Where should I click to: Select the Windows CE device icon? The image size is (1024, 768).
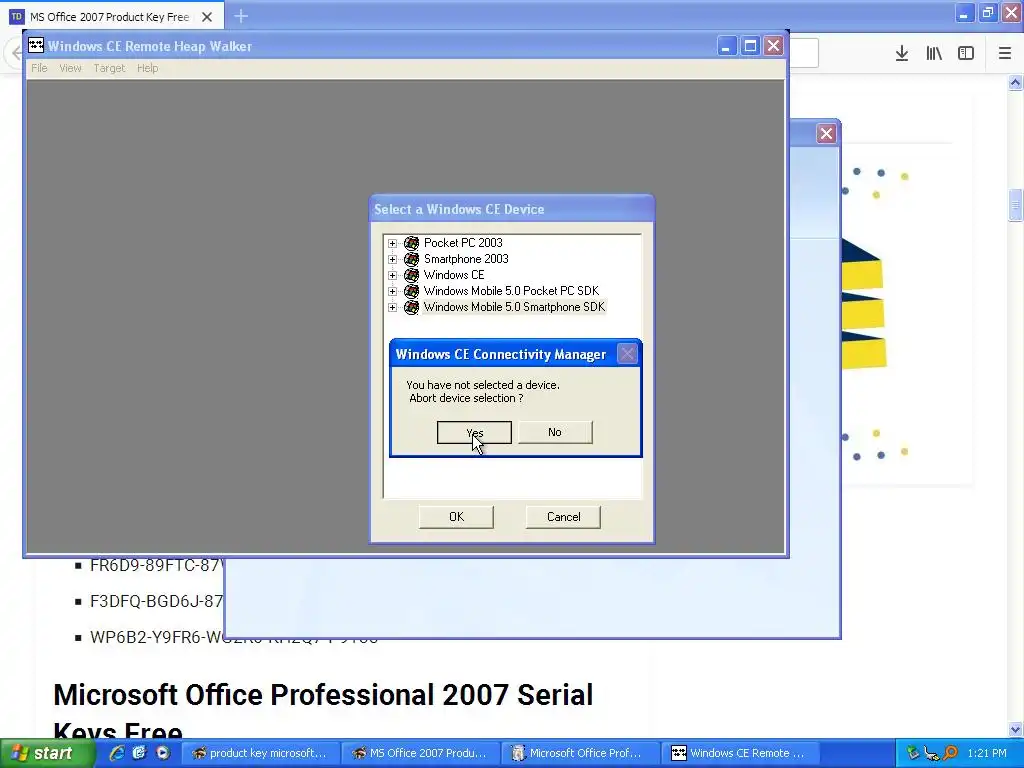click(411, 275)
